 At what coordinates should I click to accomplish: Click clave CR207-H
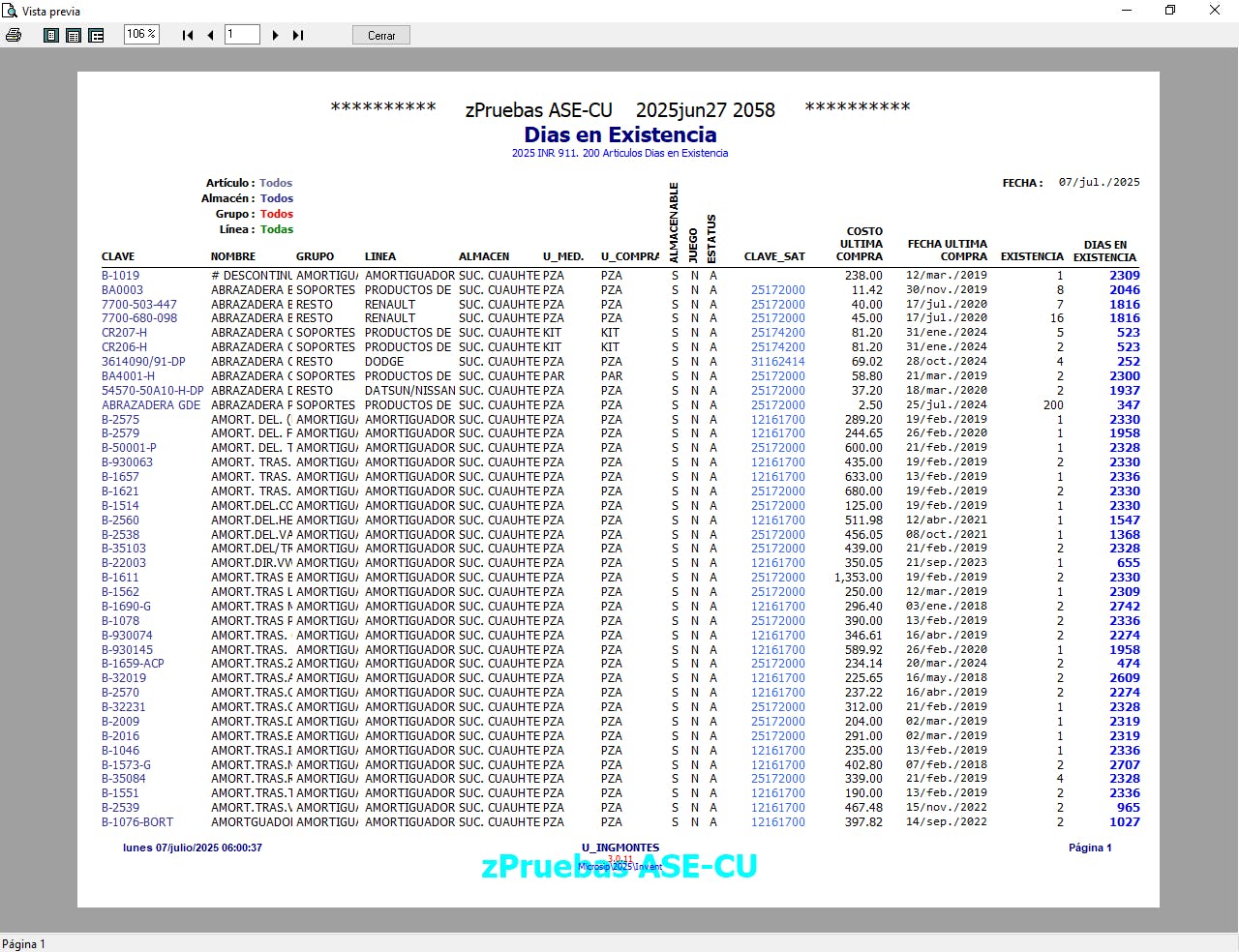(x=125, y=332)
